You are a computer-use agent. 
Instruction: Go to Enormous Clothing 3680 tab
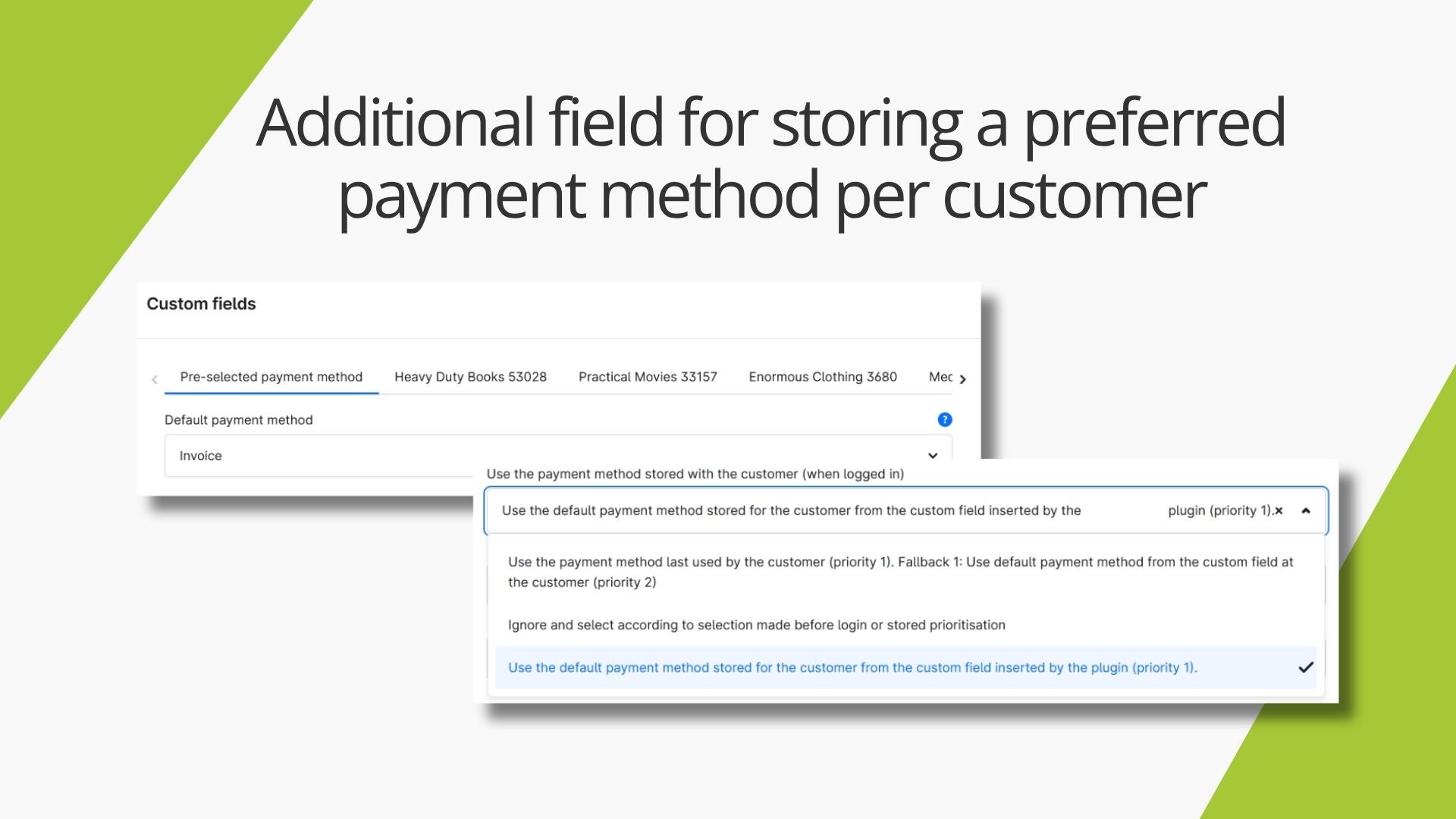click(x=822, y=377)
